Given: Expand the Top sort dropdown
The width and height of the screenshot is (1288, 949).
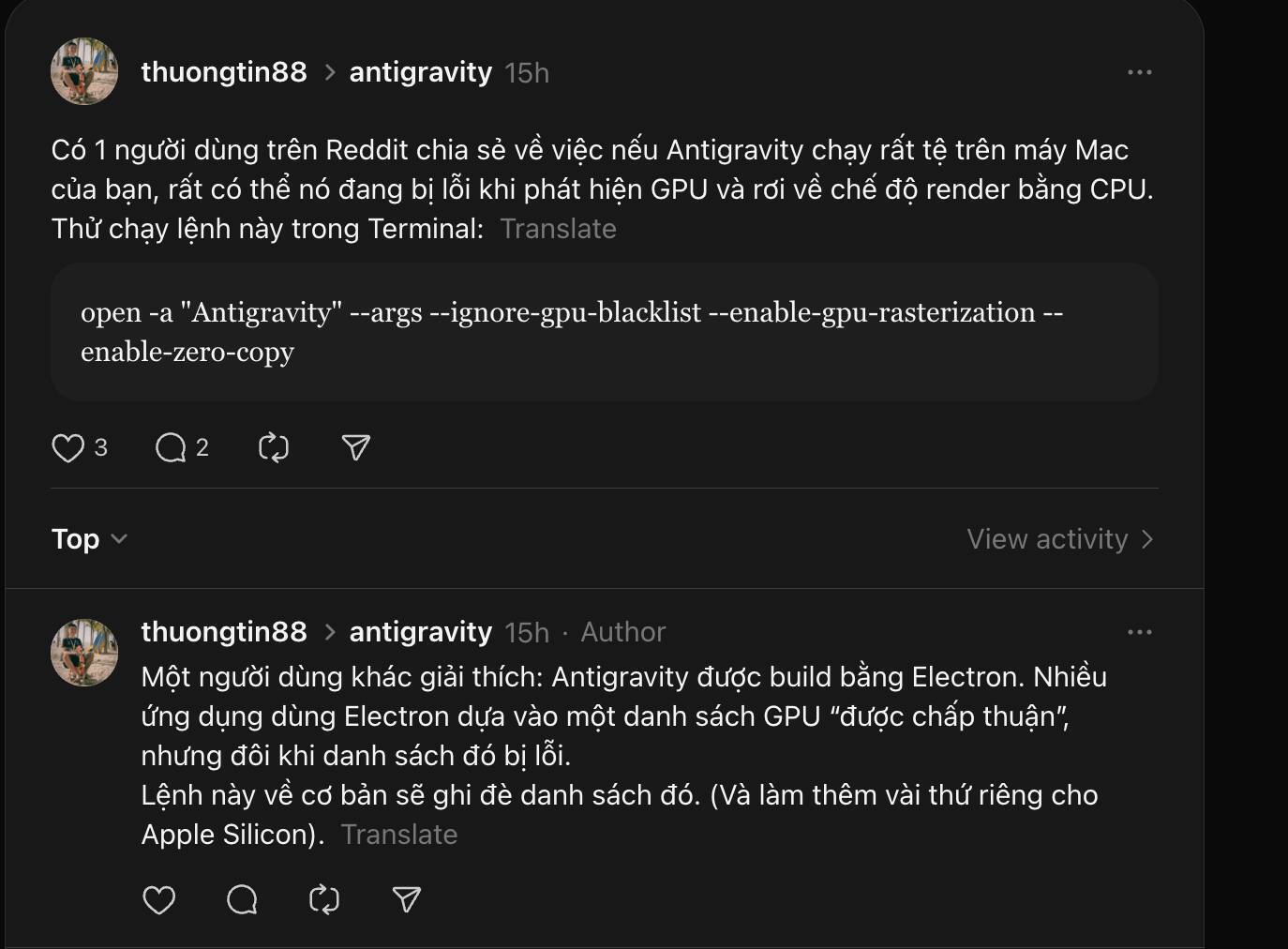Looking at the screenshot, I should (89, 539).
